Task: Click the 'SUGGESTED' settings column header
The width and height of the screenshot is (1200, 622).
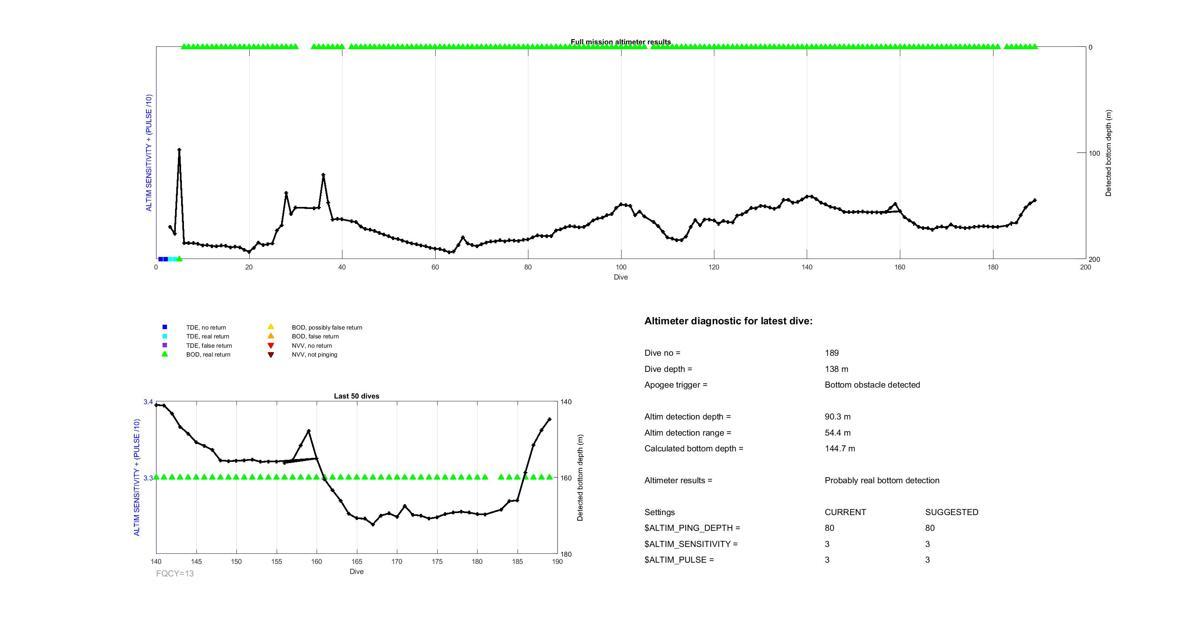Action: click(952, 512)
